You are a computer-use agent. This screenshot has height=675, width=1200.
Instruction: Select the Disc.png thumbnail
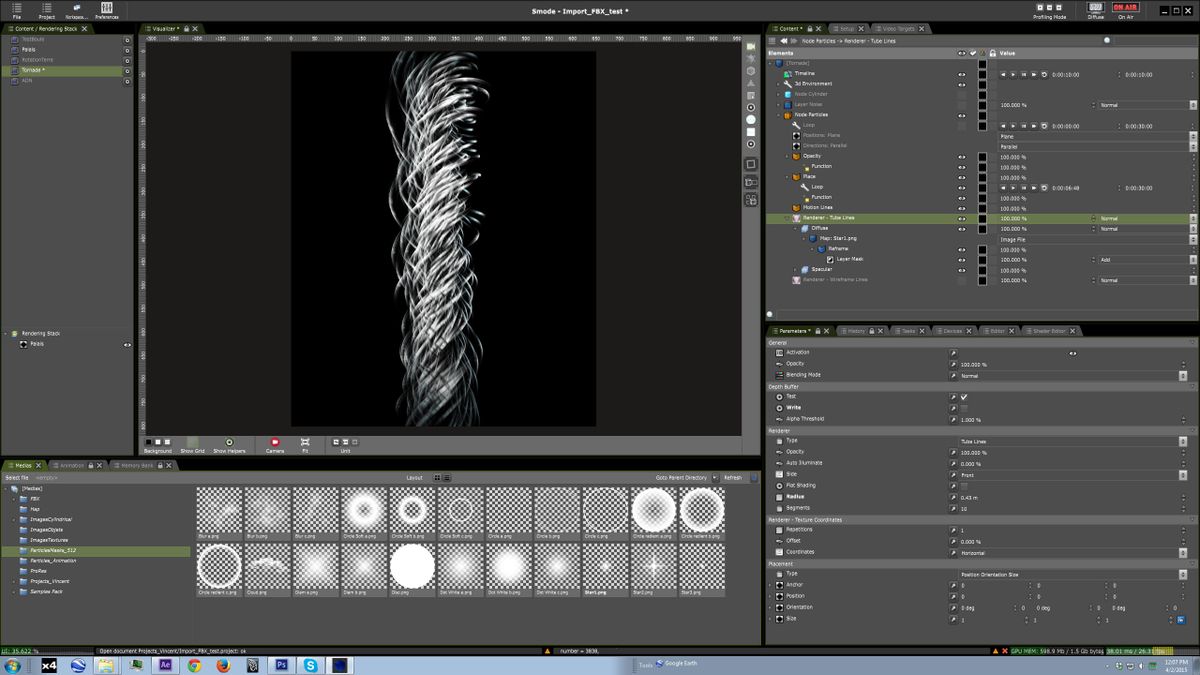(x=411, y=569)
